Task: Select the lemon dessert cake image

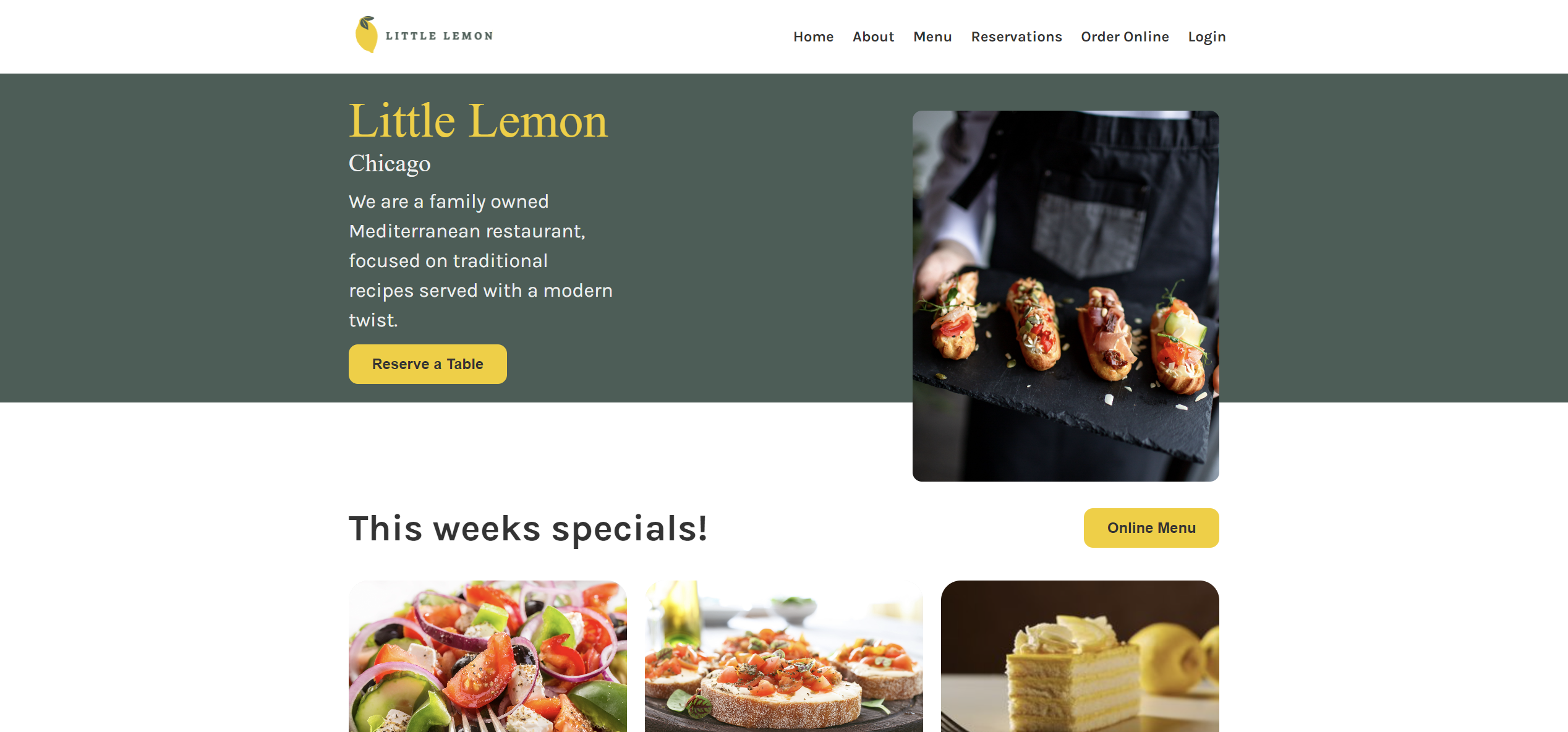Action: coord(1080,656)
